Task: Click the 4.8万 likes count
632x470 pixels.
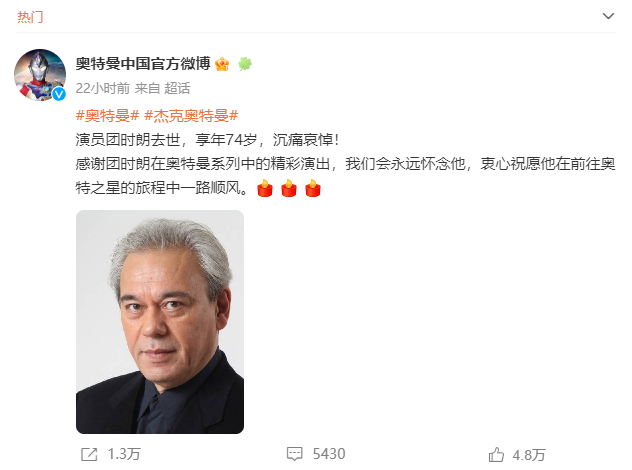Action: click(529, 455)
